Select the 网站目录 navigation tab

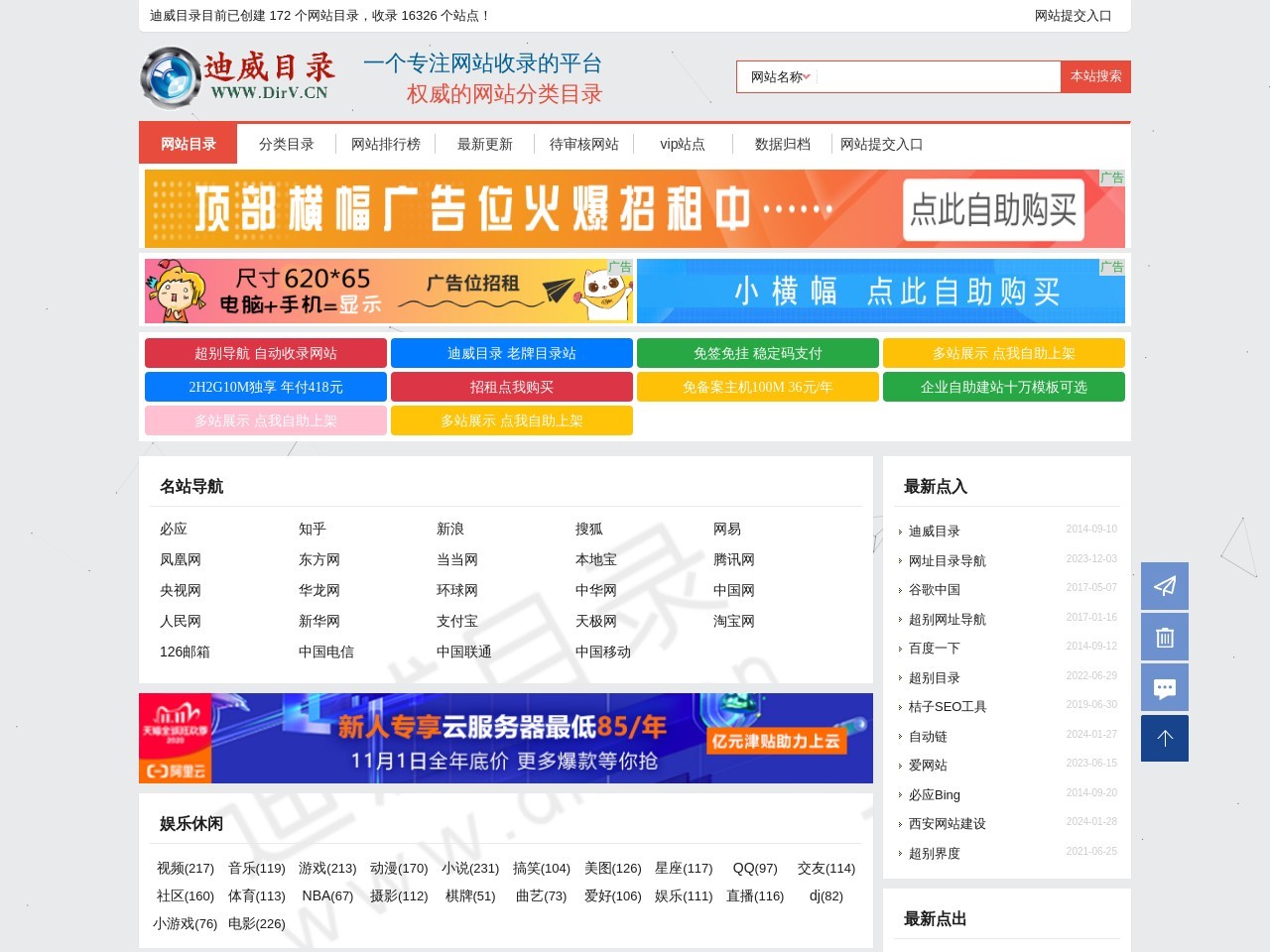pos(189,144)
